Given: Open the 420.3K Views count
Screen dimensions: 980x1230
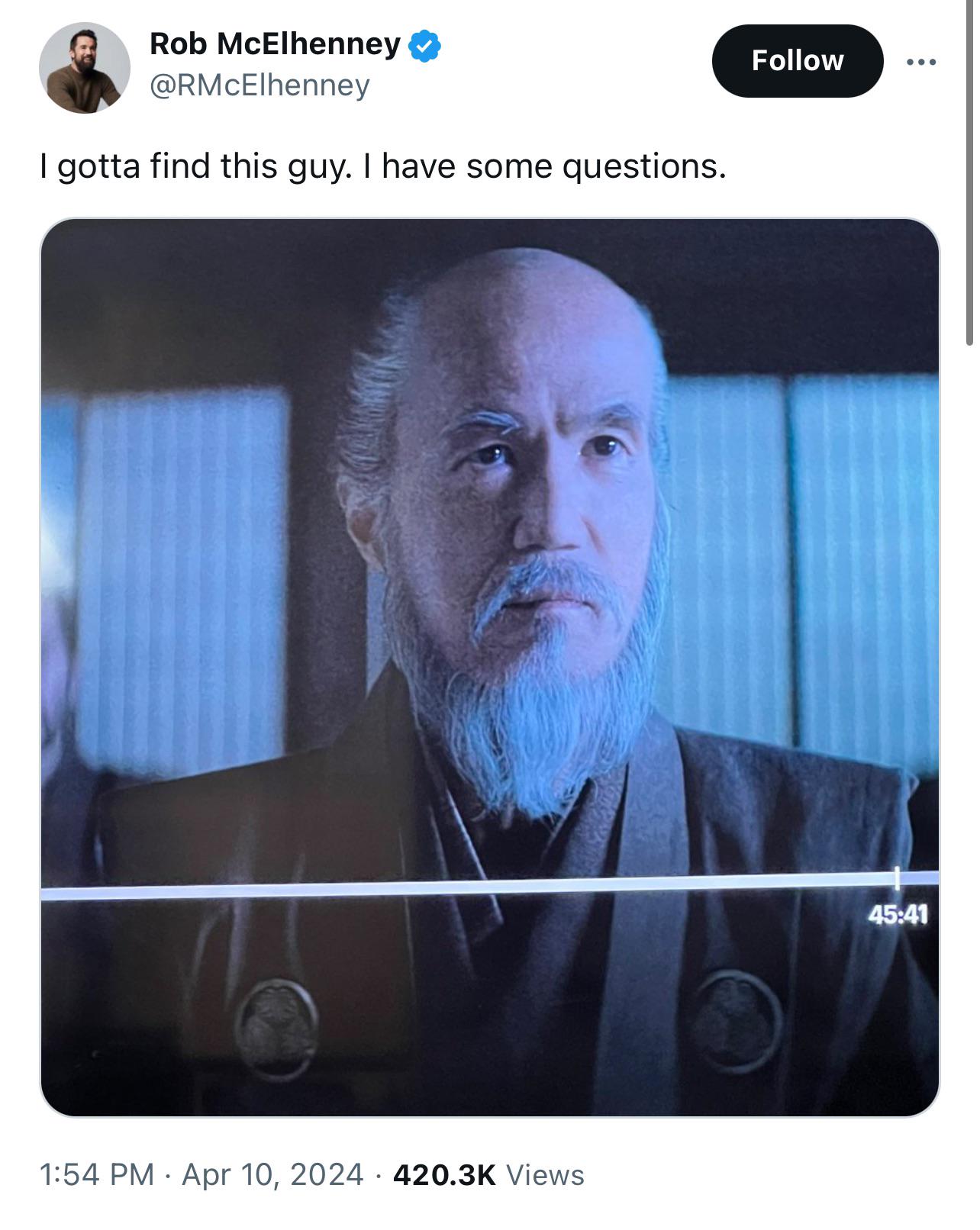Looking at the screenshot, I should (x=488, y=1174).
